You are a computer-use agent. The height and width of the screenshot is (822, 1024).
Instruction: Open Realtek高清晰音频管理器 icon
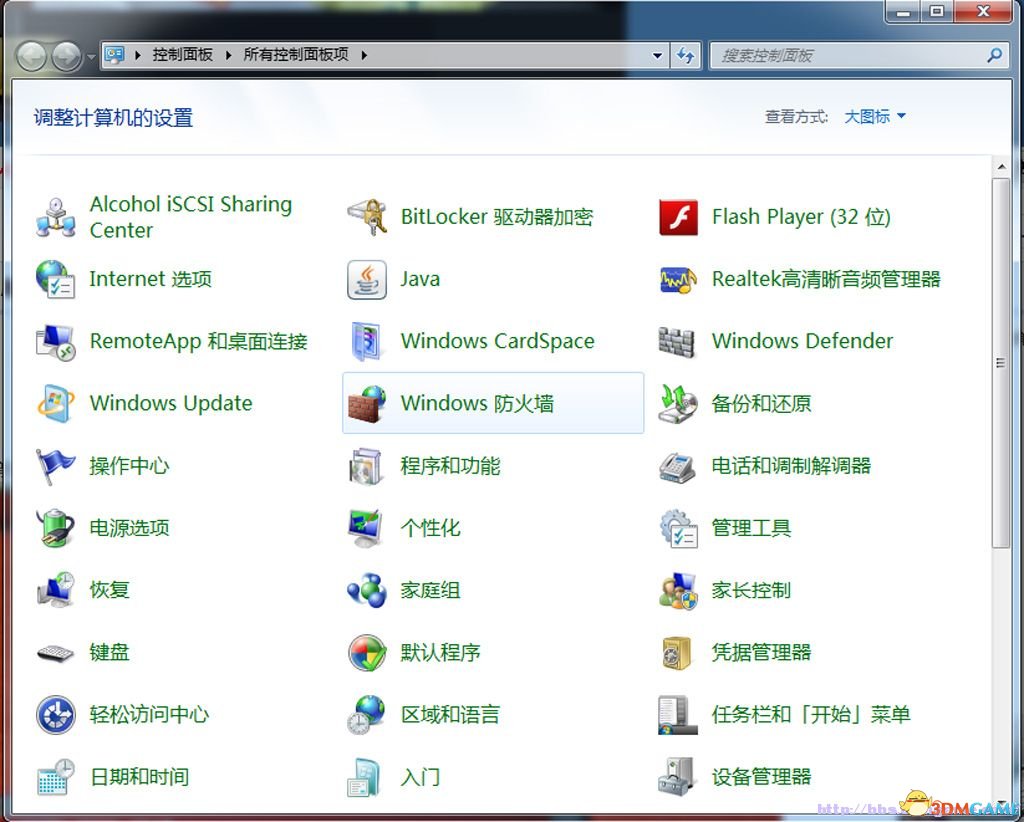(x=678, y=279)
